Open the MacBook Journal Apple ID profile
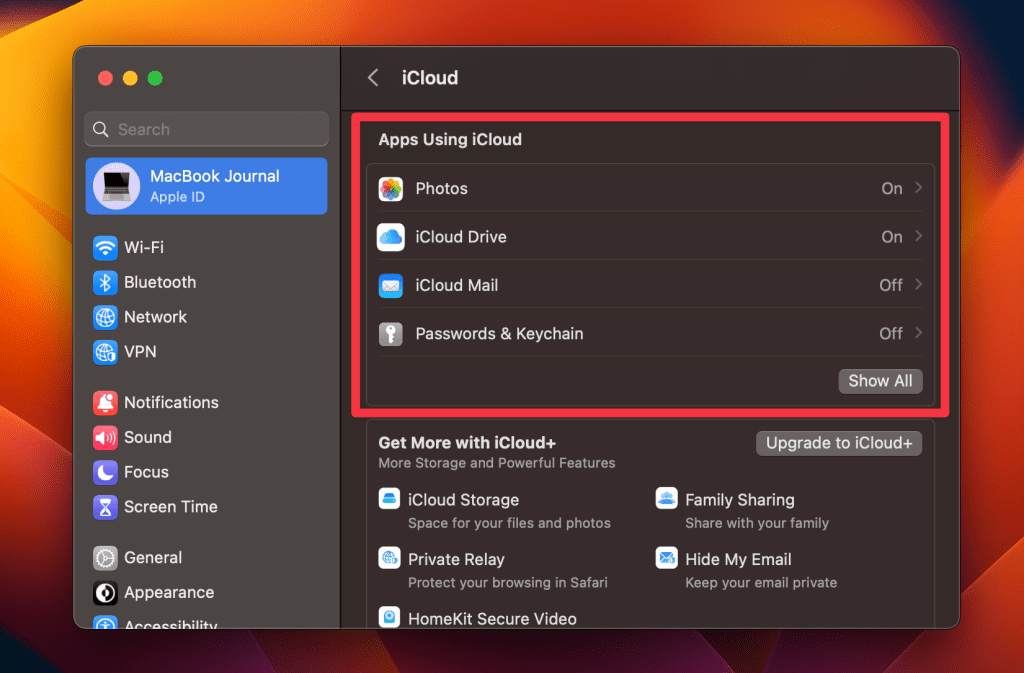Image resolution: width=1024 pixels, height=673 pixels. pyautogui.click(x=207, y=186)
